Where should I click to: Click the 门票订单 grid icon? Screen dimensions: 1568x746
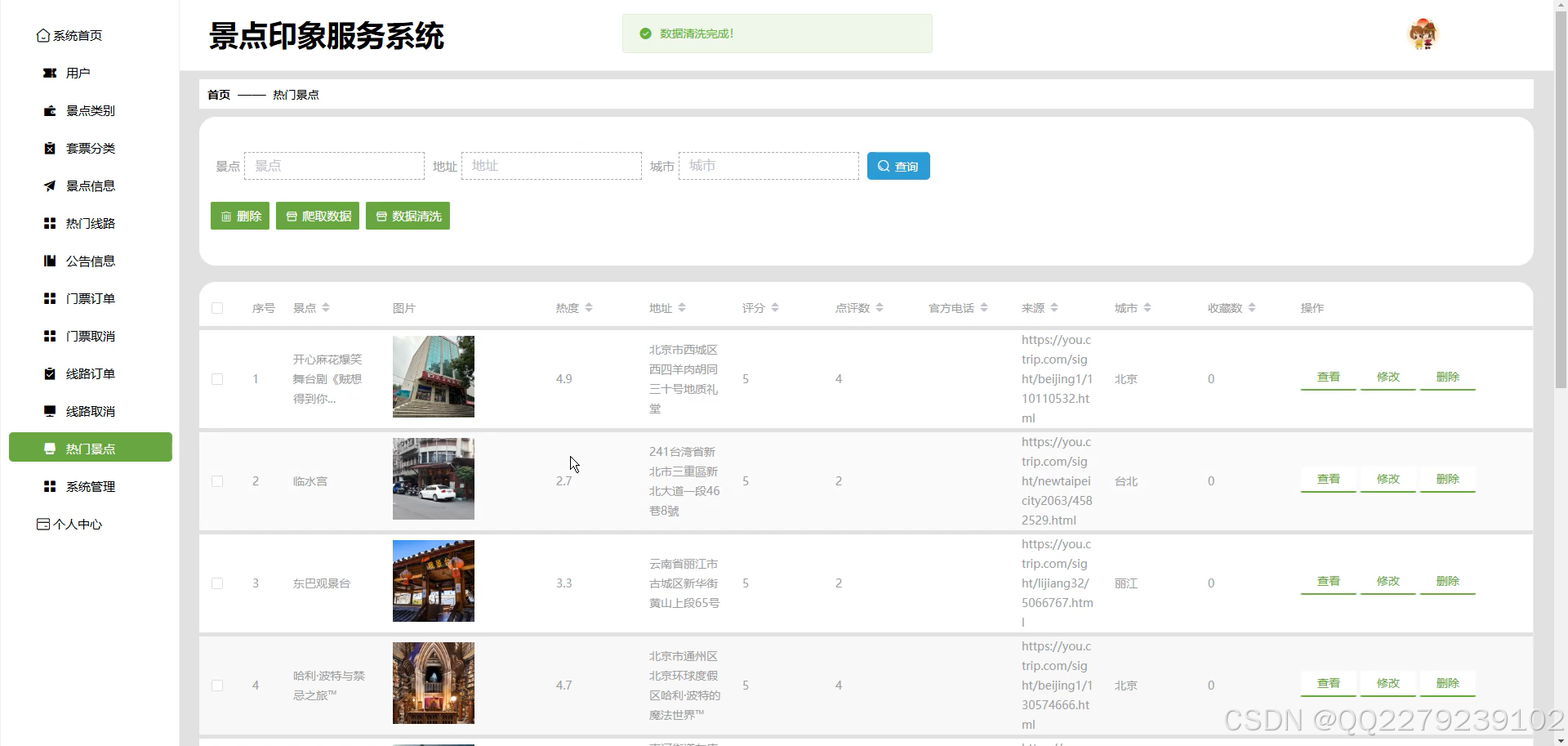pyautogui.click(x=50, y=298)
